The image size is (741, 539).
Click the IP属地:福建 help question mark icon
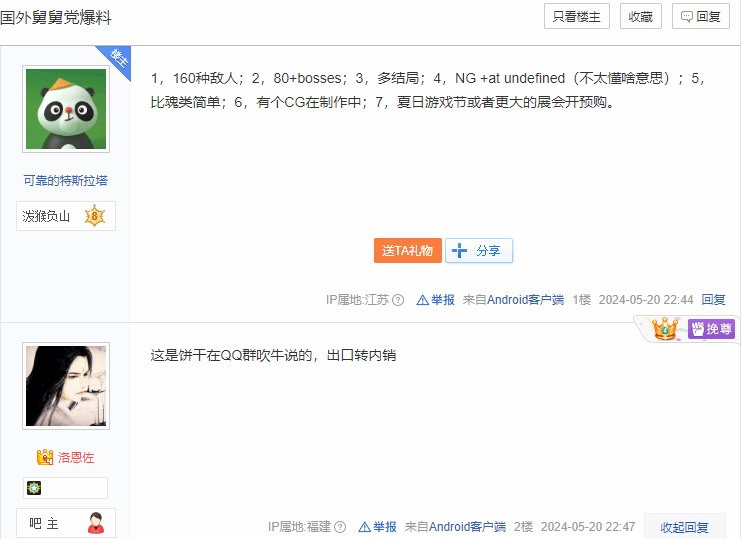(x=340, y=527)
